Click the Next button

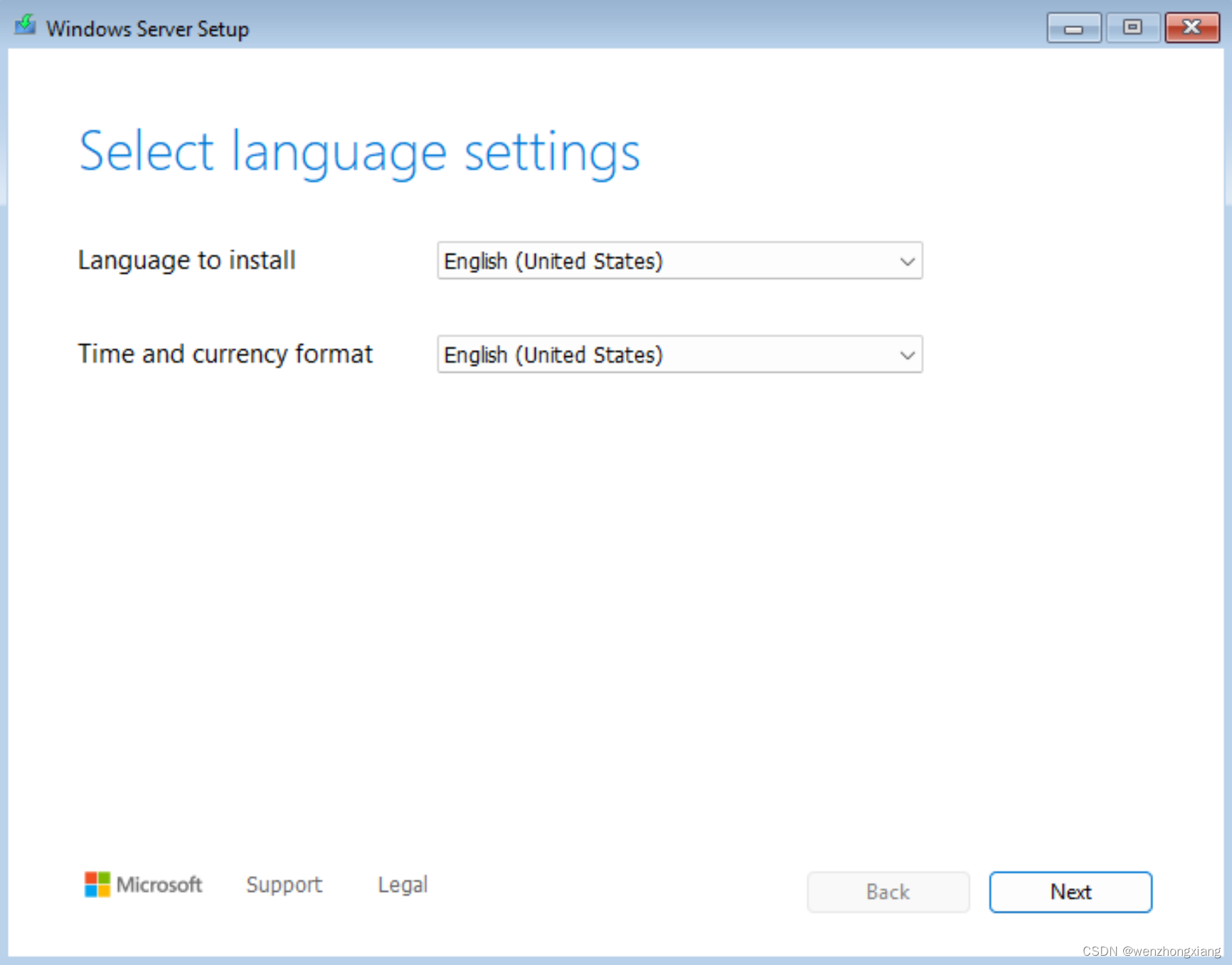[1071, 892]
